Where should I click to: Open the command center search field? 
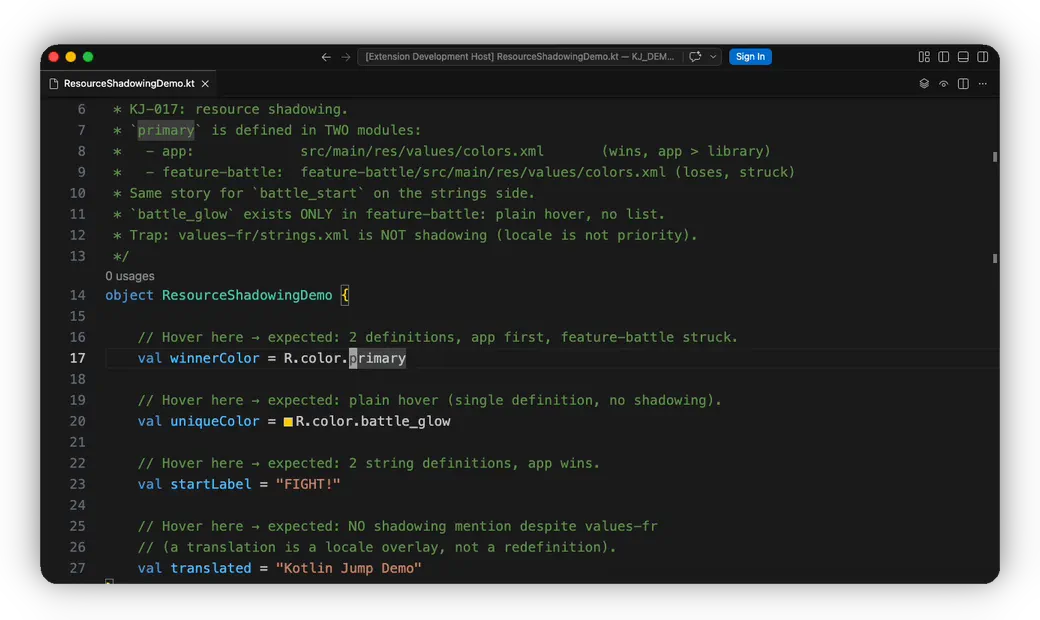(519, 57)
